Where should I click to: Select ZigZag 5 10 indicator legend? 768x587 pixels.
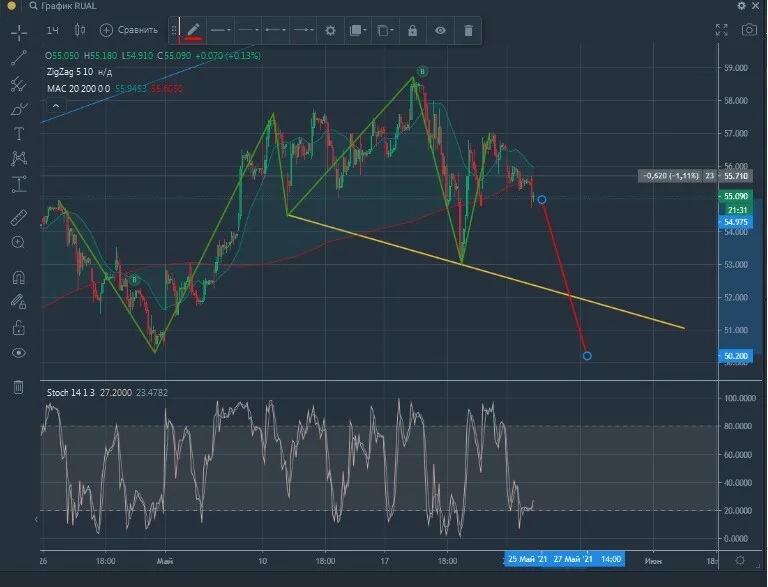pyautogui.click(x=79, y=72)
